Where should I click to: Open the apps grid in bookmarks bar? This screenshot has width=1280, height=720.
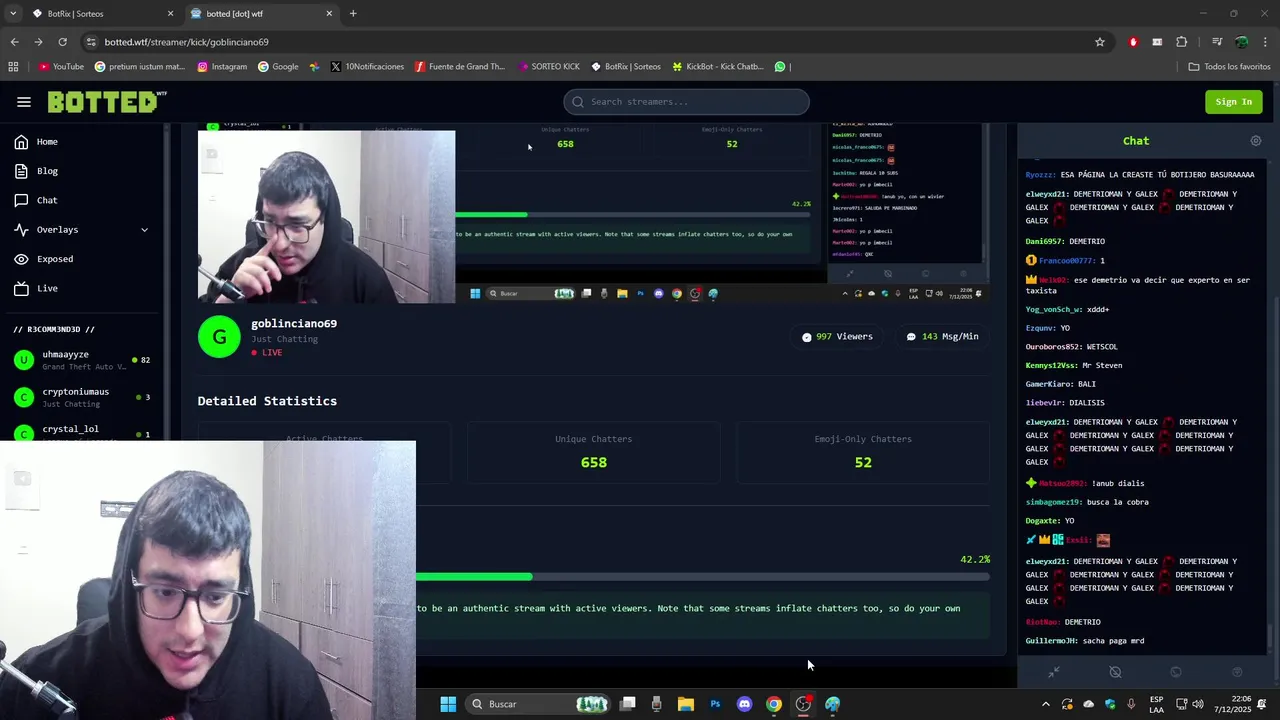pyautogui.click(x=13, y=67)
